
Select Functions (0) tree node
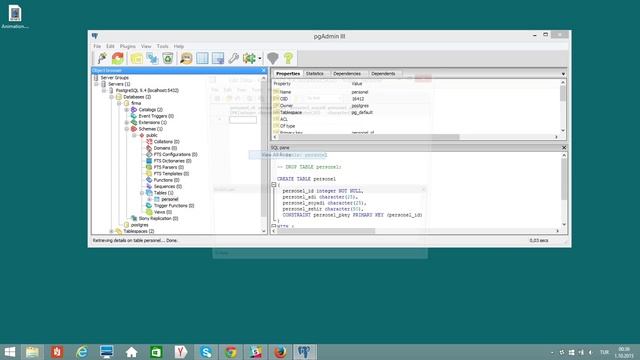pos(167,180)
